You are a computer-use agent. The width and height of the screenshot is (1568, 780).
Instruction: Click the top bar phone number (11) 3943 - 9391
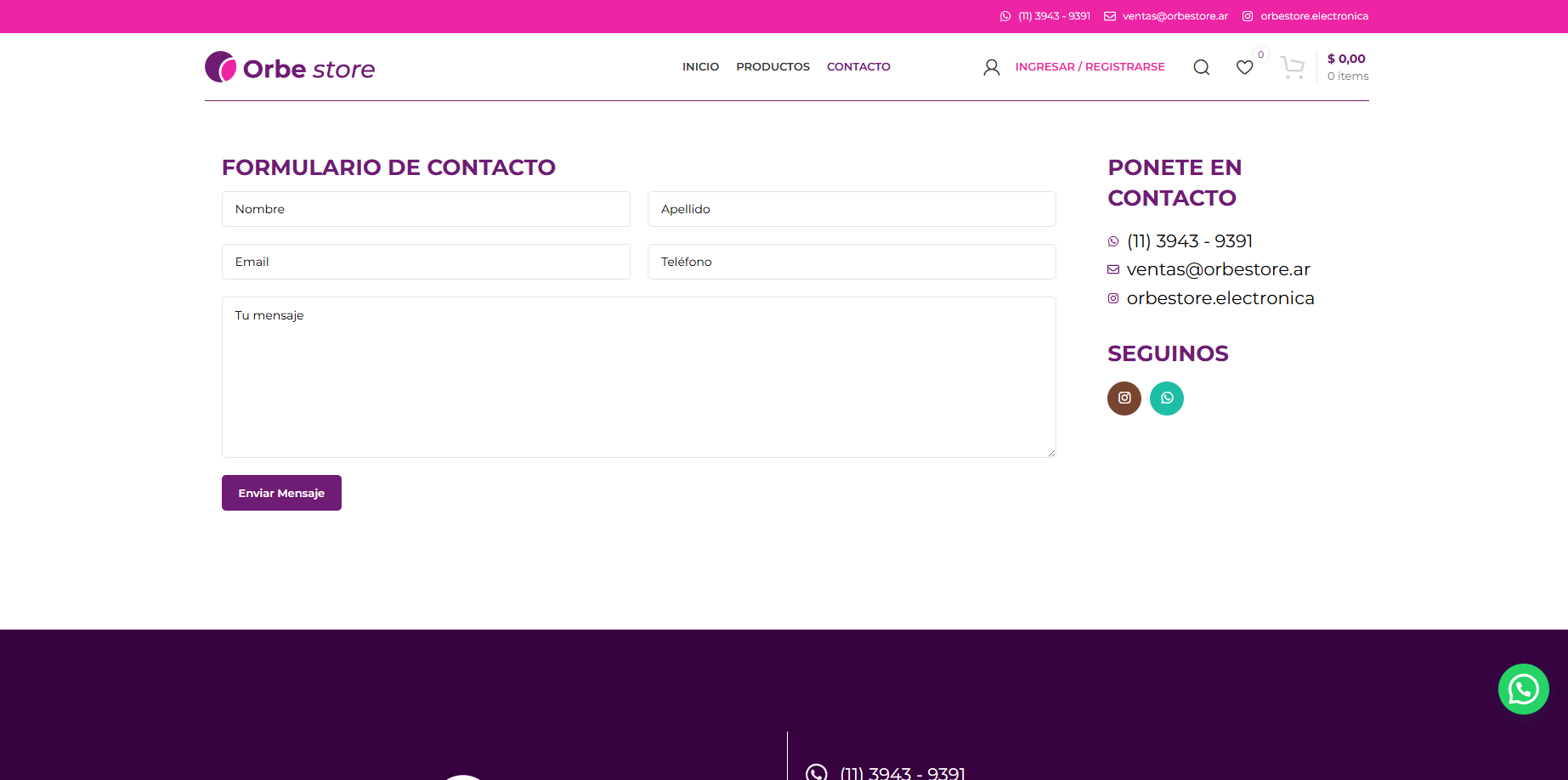tap(1054, 16)
